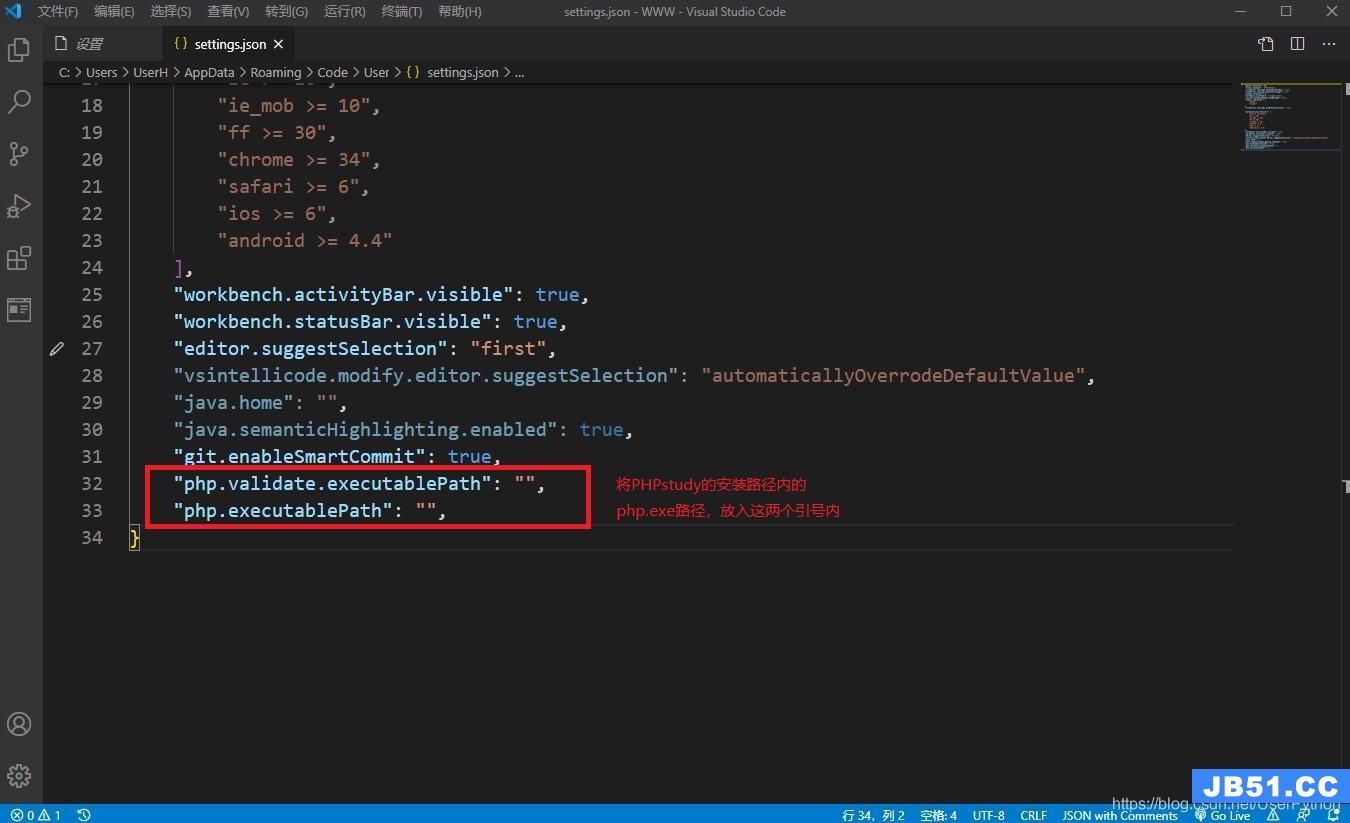Image resolution: width=1350 pixels, height=823 pixels.
Task: Open the 运行(R) menu
Action: pos(345,12)
